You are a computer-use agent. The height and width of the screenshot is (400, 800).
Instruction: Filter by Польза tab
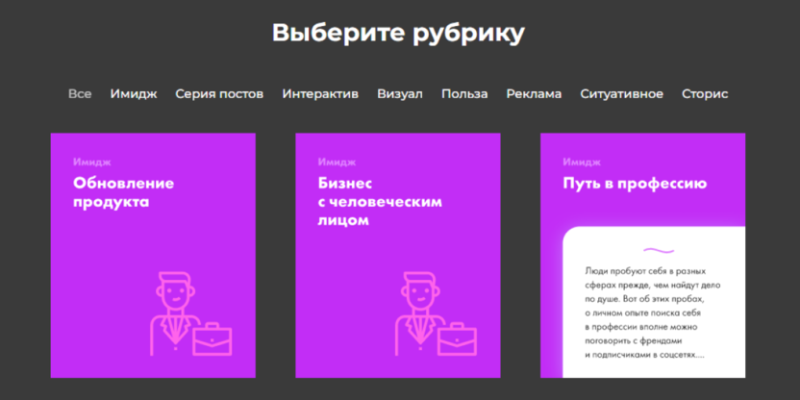click(464, 94)
